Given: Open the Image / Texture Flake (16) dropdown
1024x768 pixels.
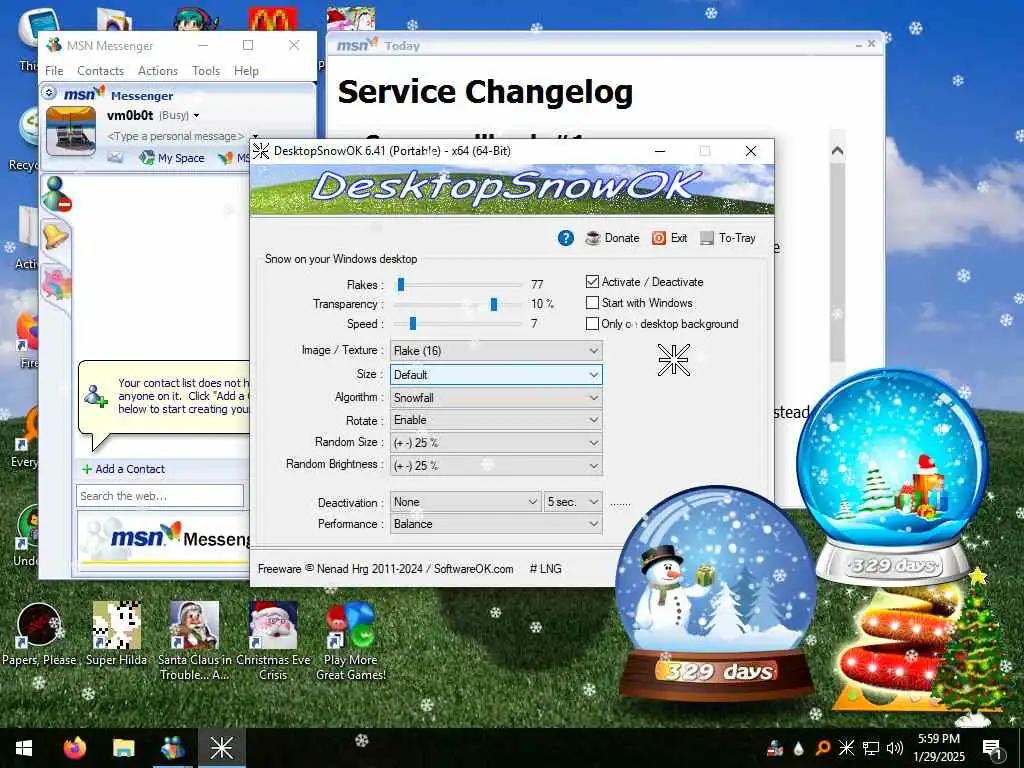Looking at the screenshot, I should pyautogui.click(x=496, y=351).
